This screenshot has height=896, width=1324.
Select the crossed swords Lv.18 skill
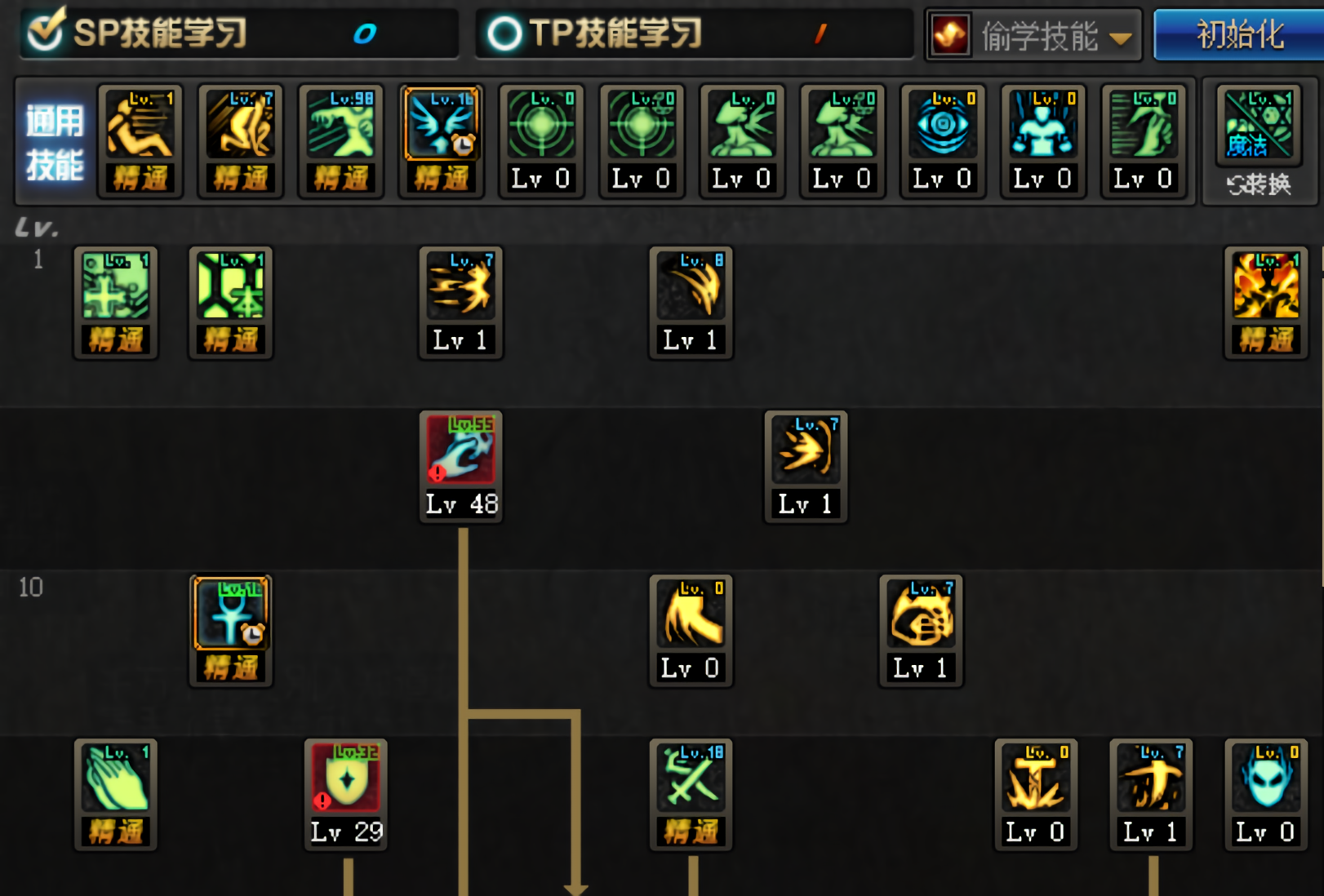[691, 794]
